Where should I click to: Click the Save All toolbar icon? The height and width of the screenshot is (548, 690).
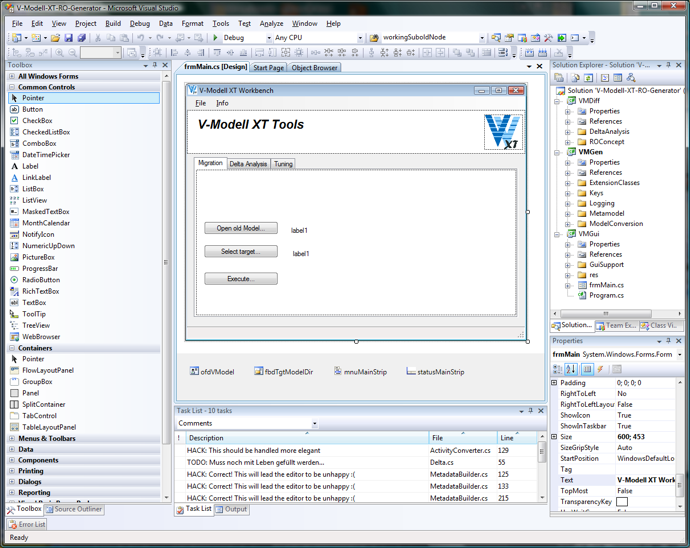coord(82,38)
